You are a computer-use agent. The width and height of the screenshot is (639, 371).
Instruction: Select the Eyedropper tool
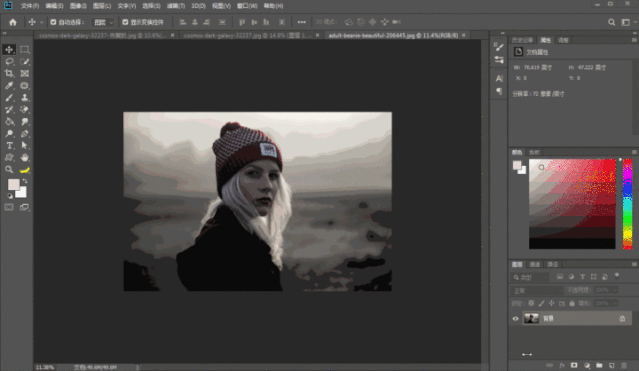9,86
